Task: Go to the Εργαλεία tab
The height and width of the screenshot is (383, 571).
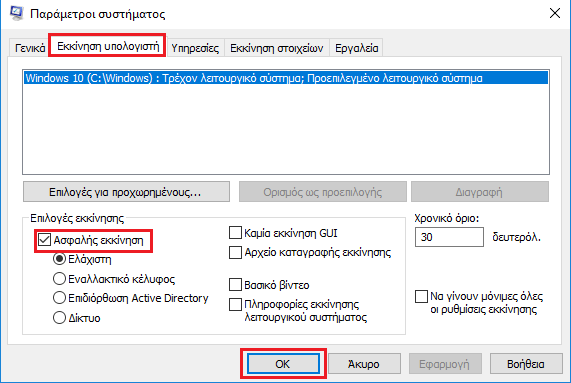Action: 357,48
